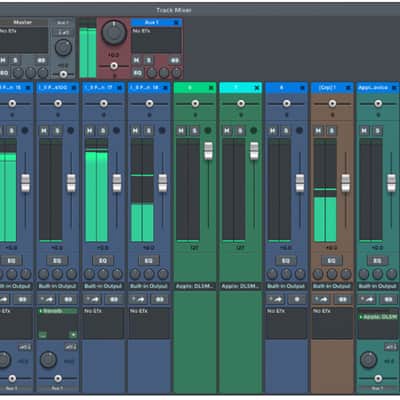Select the [Grp] 1 strip header
The height and width of the screenshot is (400, 400).
click(328, 88)
